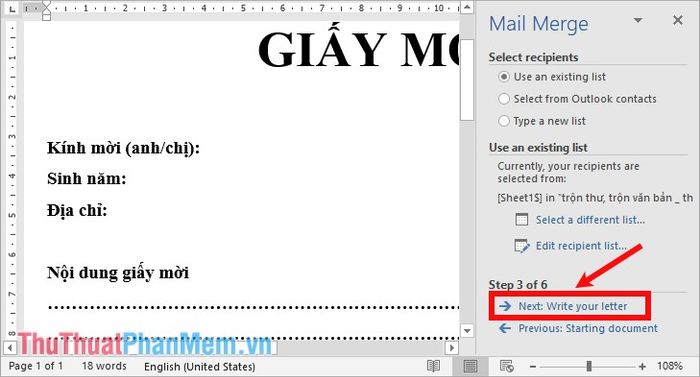Switch to Web Layout view icon

506,366
